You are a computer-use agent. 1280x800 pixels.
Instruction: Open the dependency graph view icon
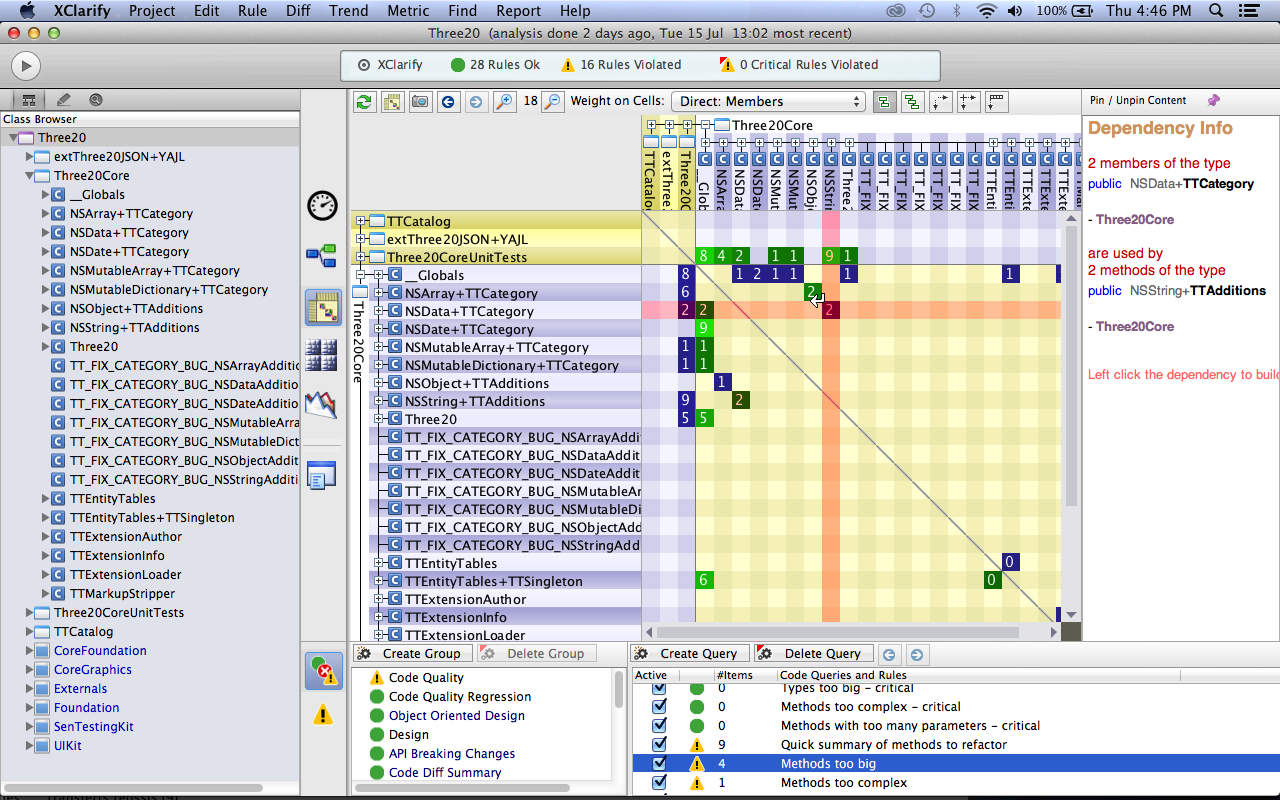[x=322, y=256]
